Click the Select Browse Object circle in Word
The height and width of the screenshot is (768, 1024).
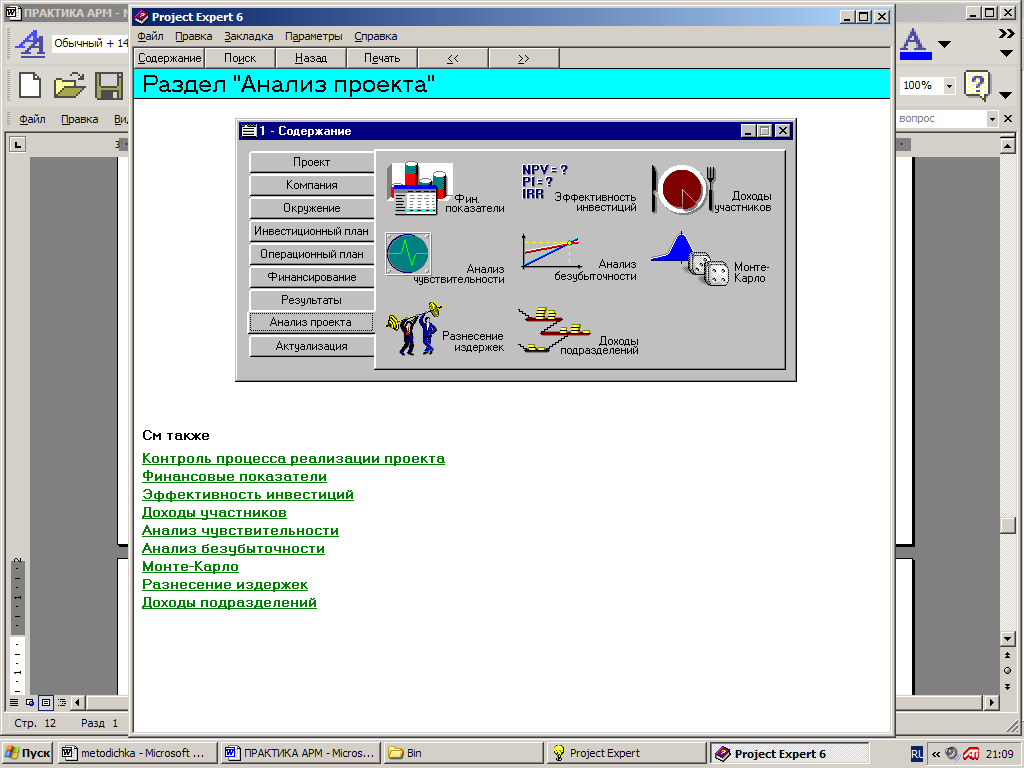1007,671
